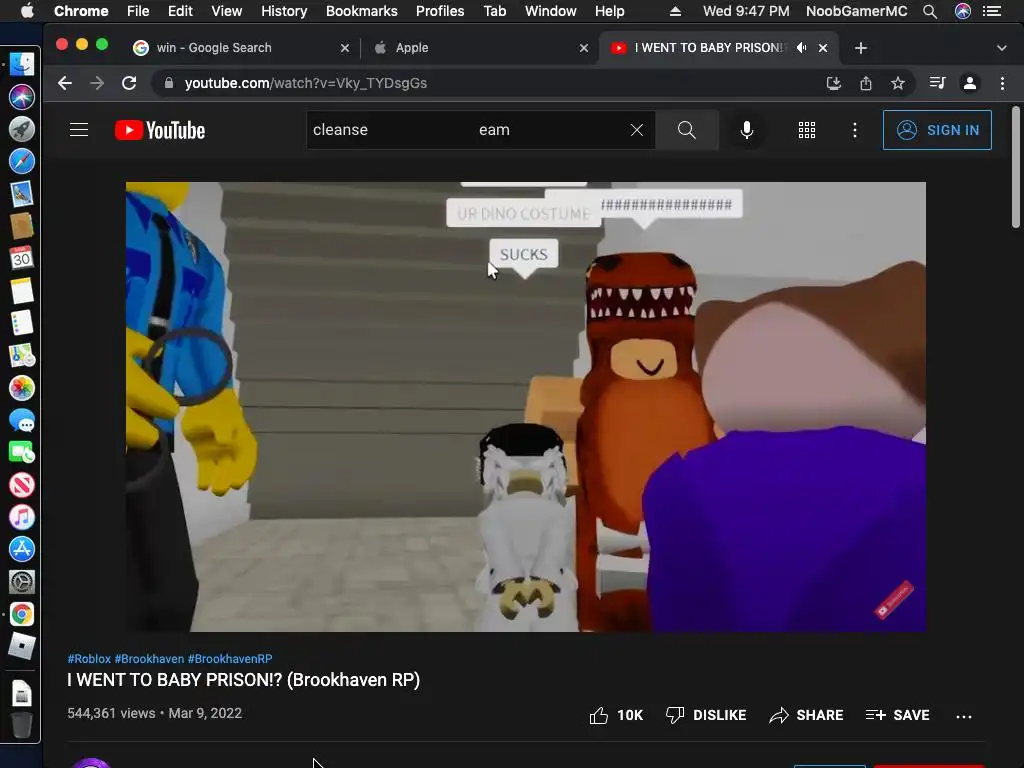This screenshot has height=768, width=1024.
Task: Open the Apple menu
Action: [x=27, y=11]
